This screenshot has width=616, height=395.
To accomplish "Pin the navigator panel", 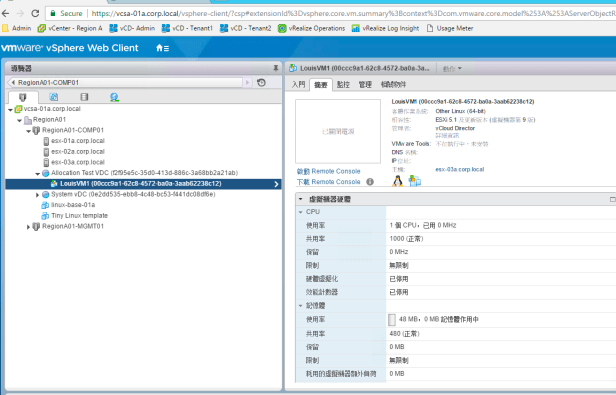I will (x=276, y=68).
